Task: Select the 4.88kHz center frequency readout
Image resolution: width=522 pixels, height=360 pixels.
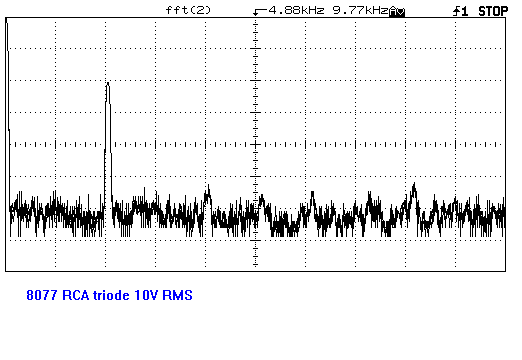Action: (x=296, y=10)
